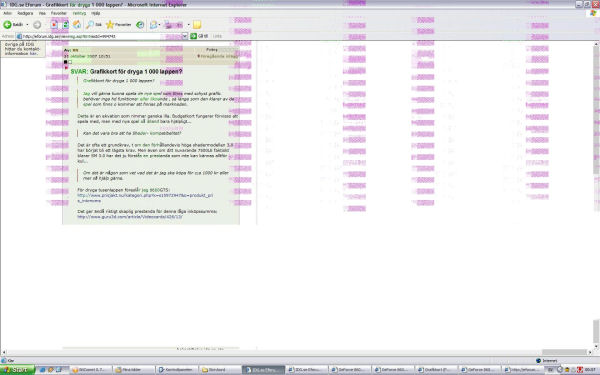Switch to the active IDG.se Eforum taskbar button

(x=264, y=370)
